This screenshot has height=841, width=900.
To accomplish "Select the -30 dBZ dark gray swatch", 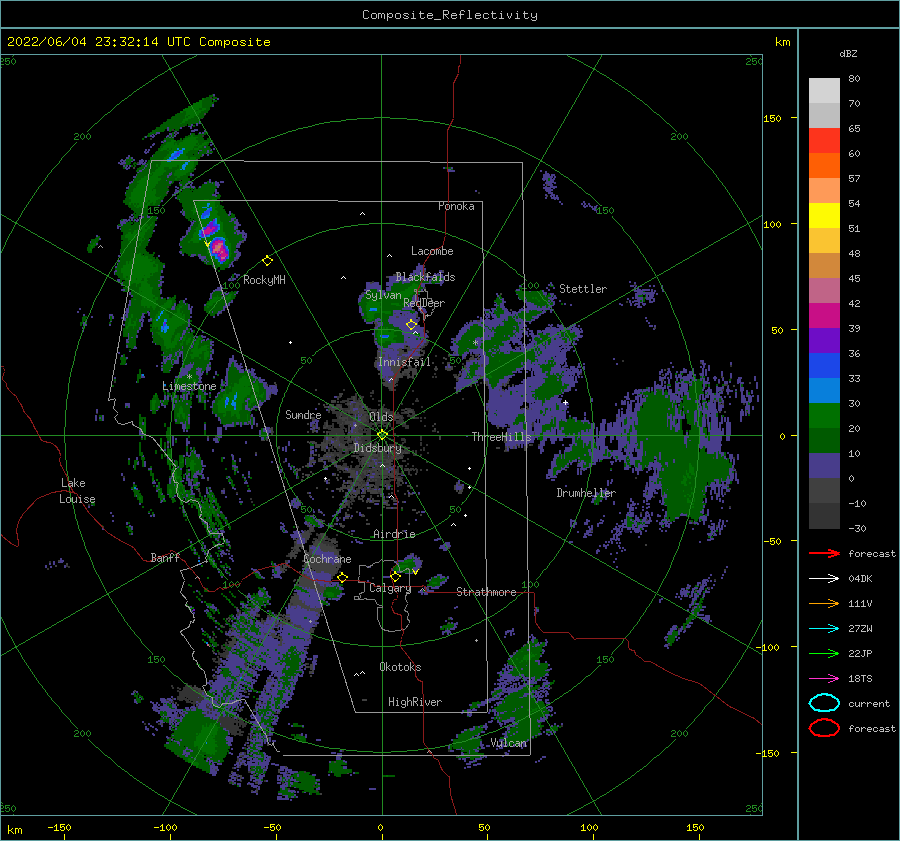I will (x=824, y=516).
